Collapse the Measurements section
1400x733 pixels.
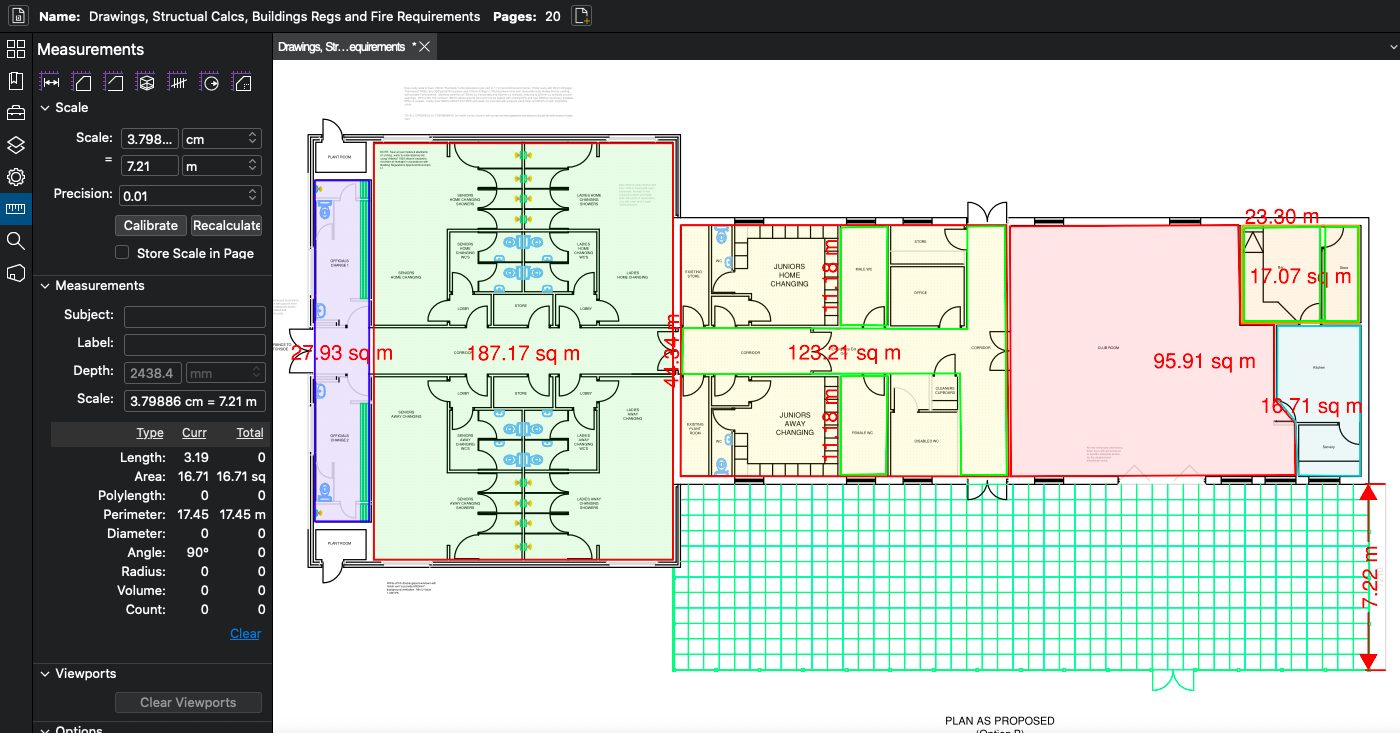45,286
